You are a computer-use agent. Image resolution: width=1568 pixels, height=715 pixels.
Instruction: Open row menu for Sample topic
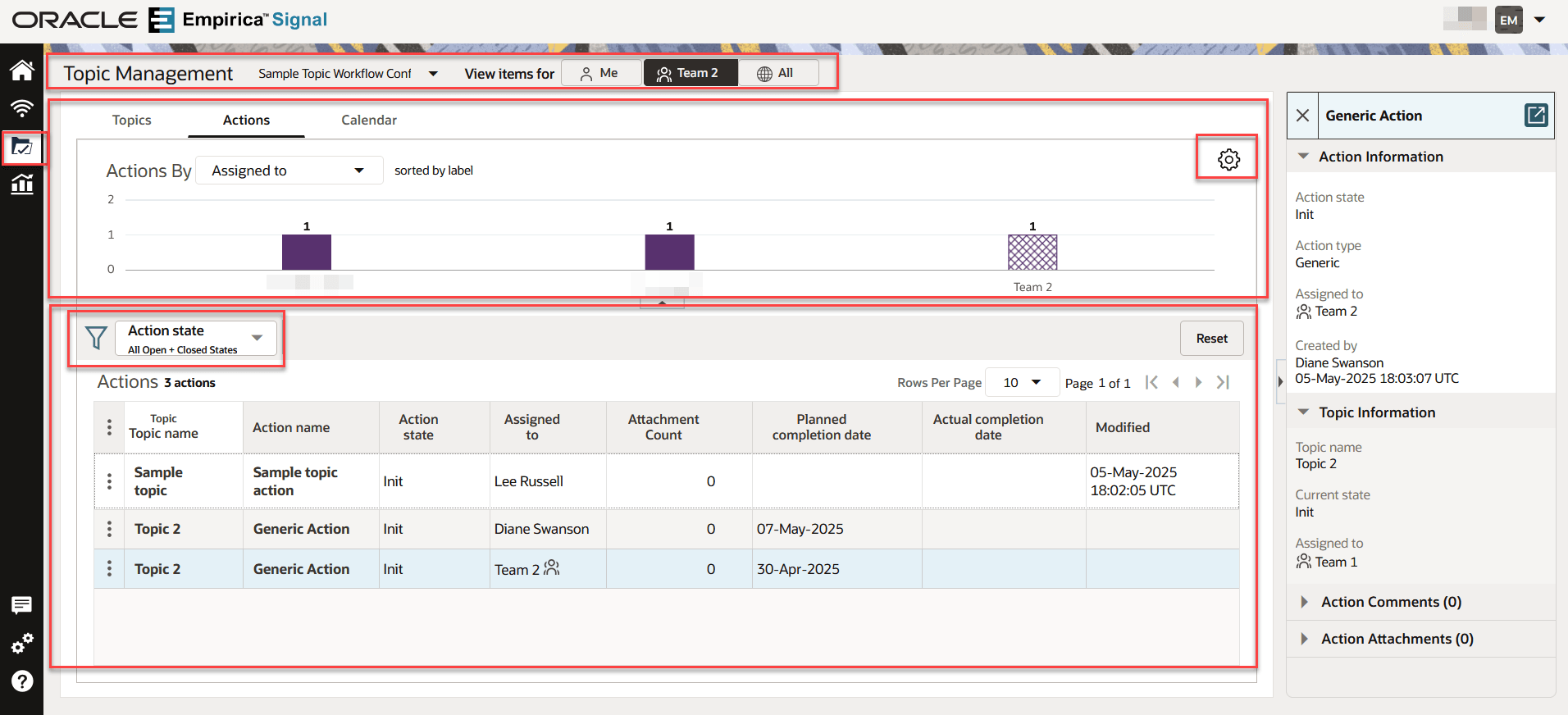109,481
